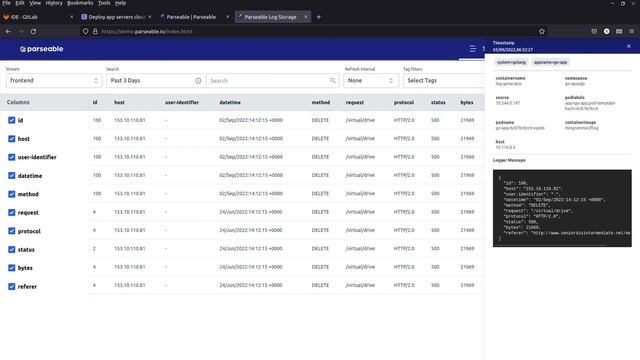Open the Edit menu

[x=20, y=3]
